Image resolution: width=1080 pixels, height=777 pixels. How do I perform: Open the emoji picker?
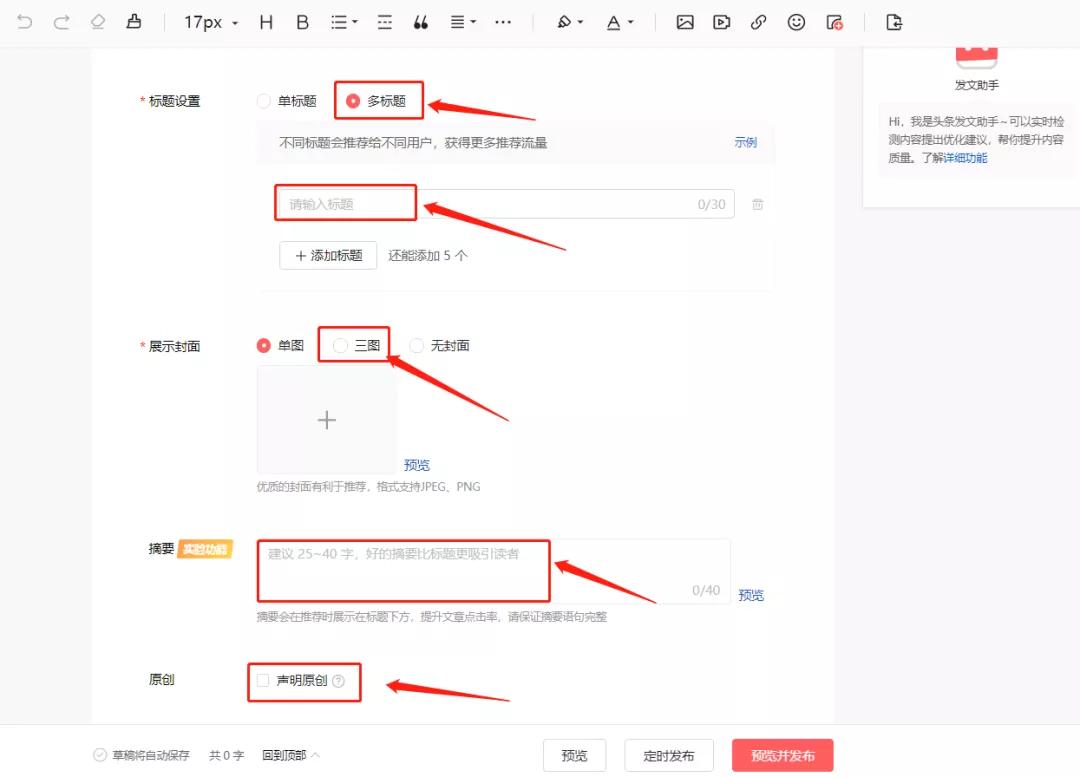pyautogui.click(x=796, y=21)
